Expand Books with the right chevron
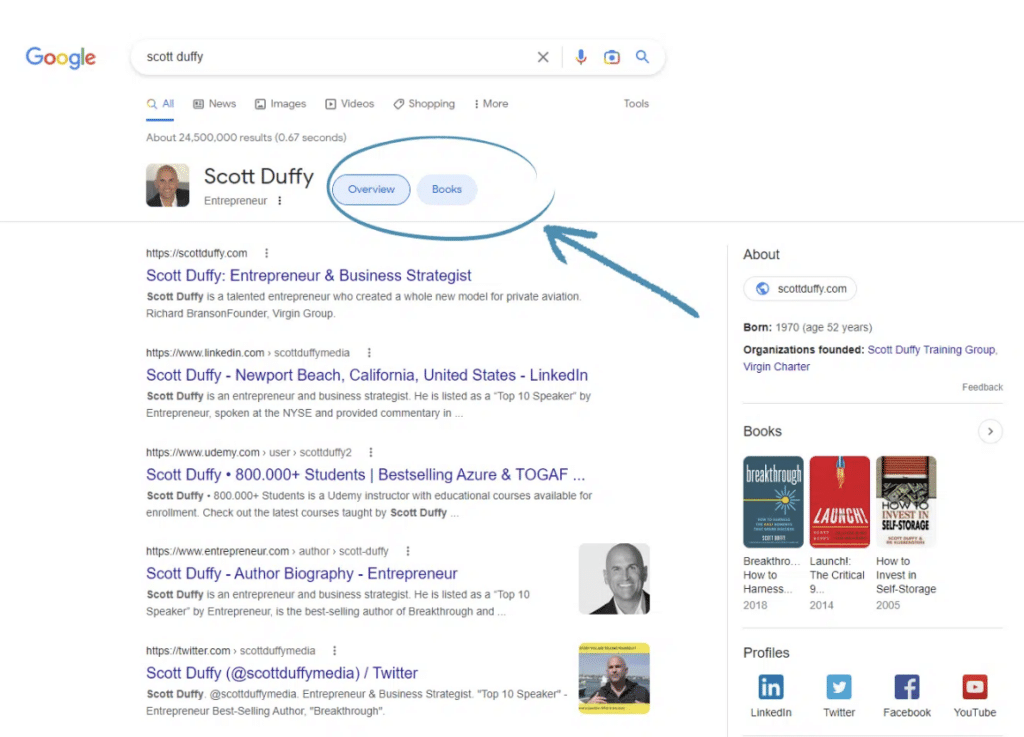Image resolution: width=1024 pixels, height=737 pixels. pos(991,431)
